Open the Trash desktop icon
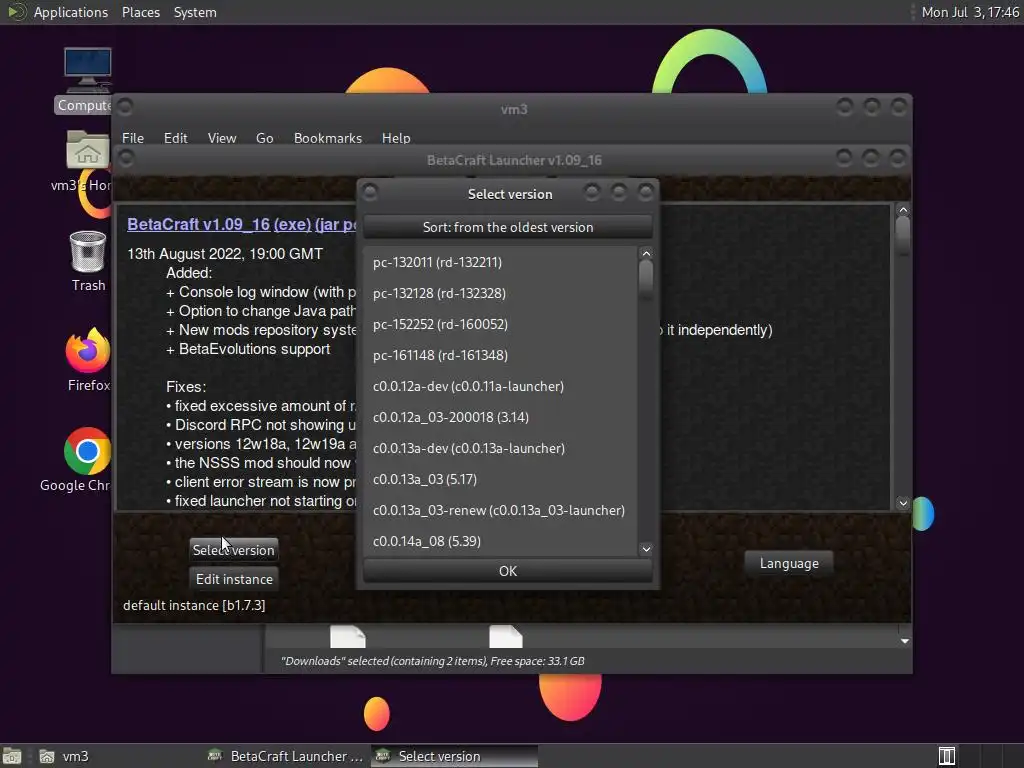1024x768 pixels. 88,261
